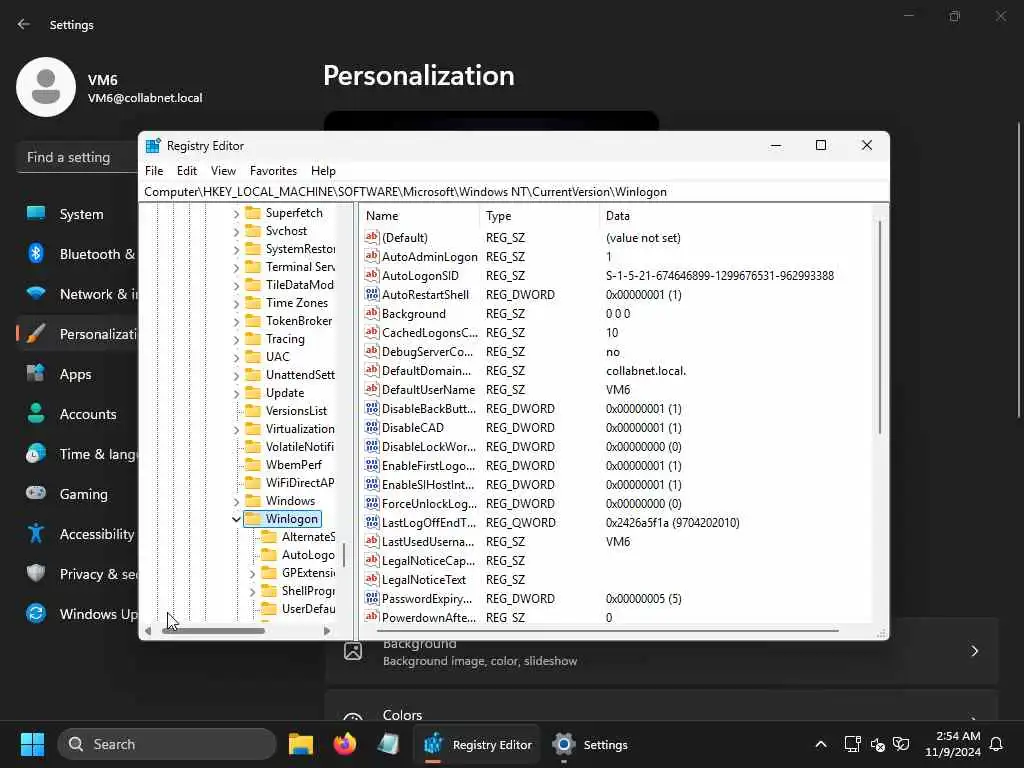Expand the Superfetch tree node

point(236,214)
